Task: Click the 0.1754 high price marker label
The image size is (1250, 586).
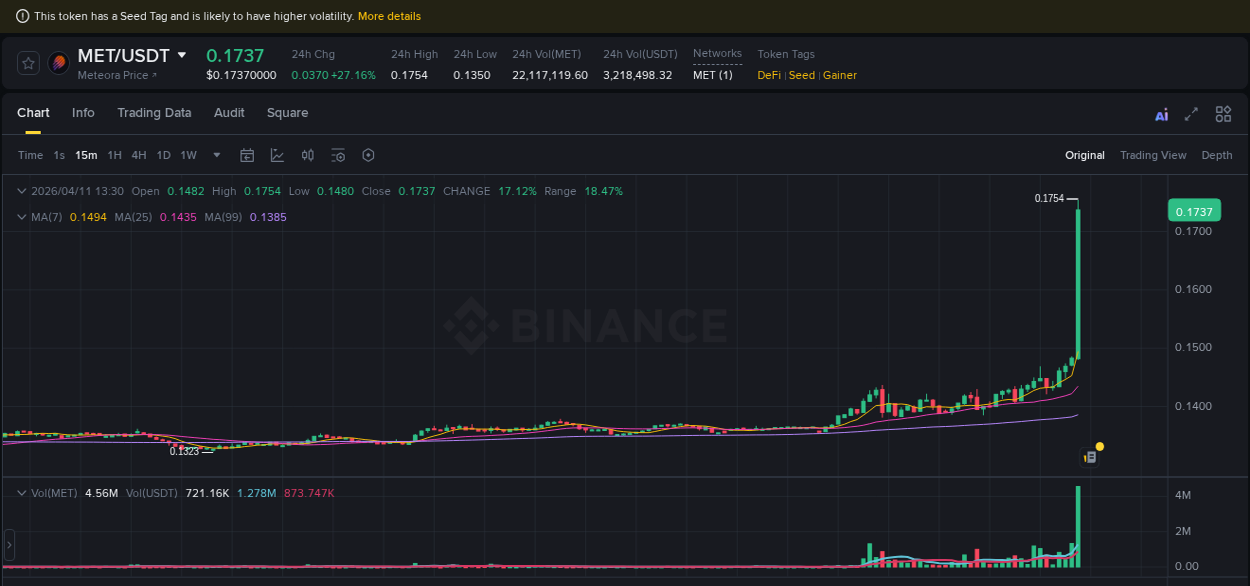Action: 1049,198
